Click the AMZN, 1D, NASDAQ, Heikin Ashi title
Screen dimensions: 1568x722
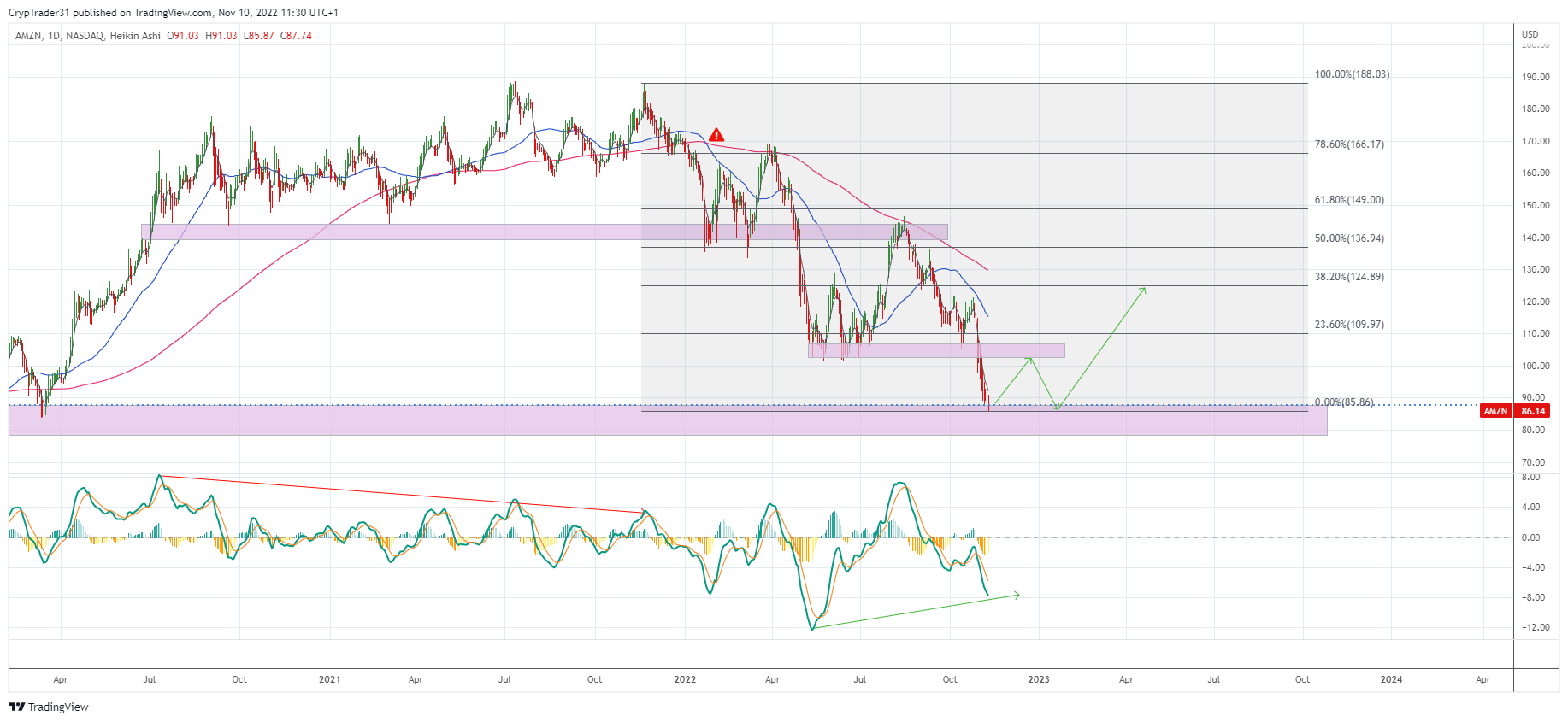click(x=88, y=36)
